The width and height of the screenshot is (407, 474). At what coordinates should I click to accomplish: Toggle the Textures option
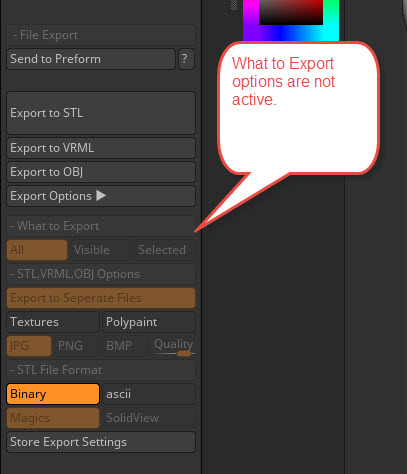53,322
